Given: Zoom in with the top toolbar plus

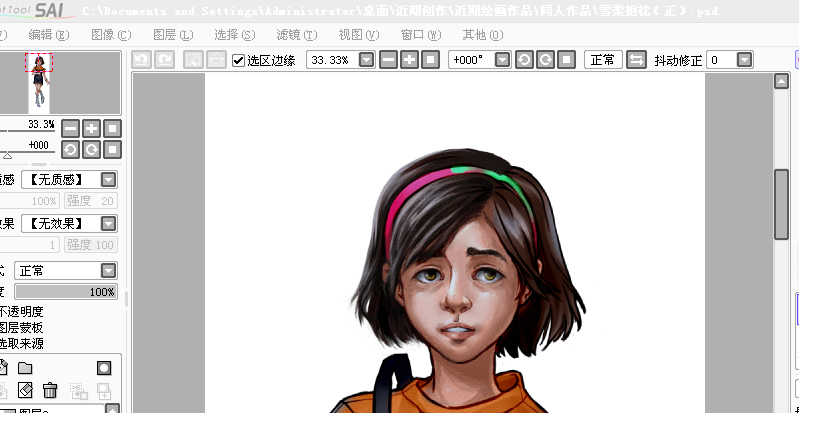Looking at the screenshot, I should click(x=409, y=60).
